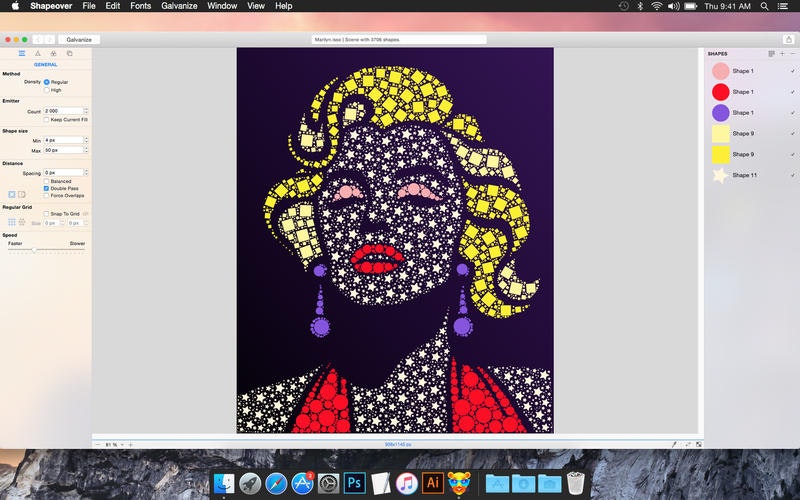Enable the Snap To Grid checkbox
The image size is (800, 500).
(46, 214)
